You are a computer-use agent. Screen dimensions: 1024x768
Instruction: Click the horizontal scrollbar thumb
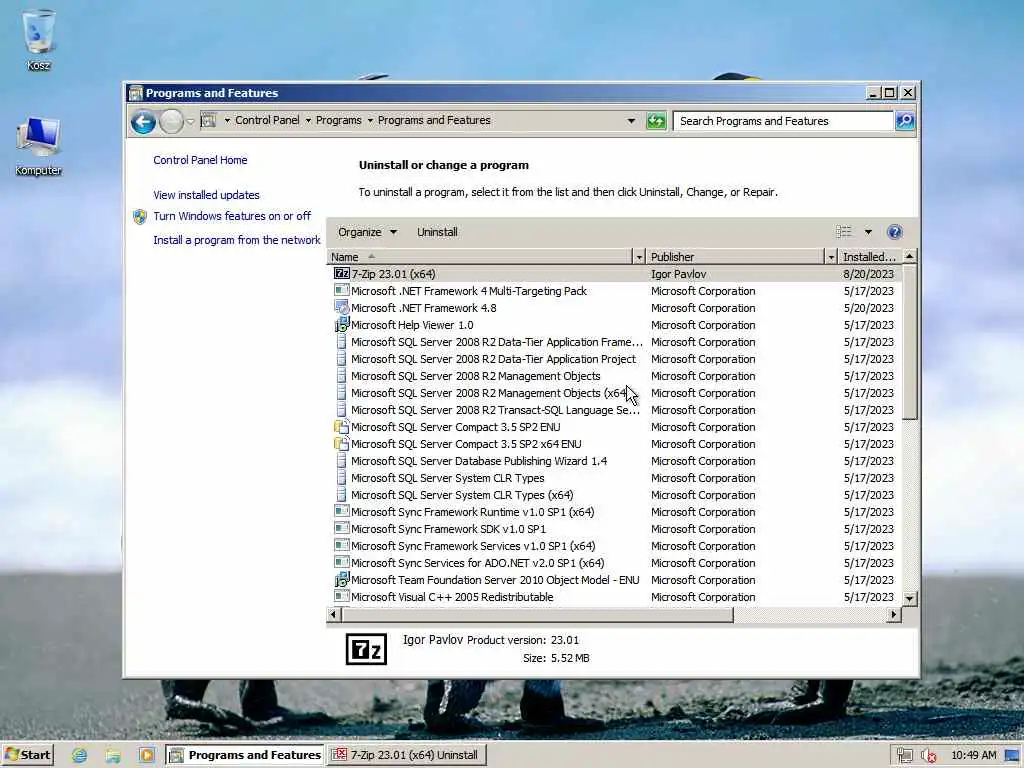coord(537,615)
